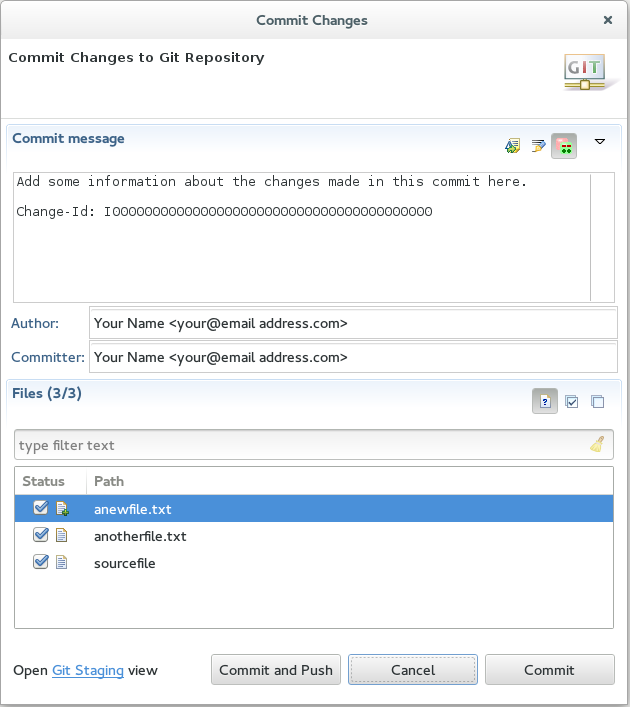Click the amend previous commit icon
The image size is (630, 707).
tap(512, 146)
